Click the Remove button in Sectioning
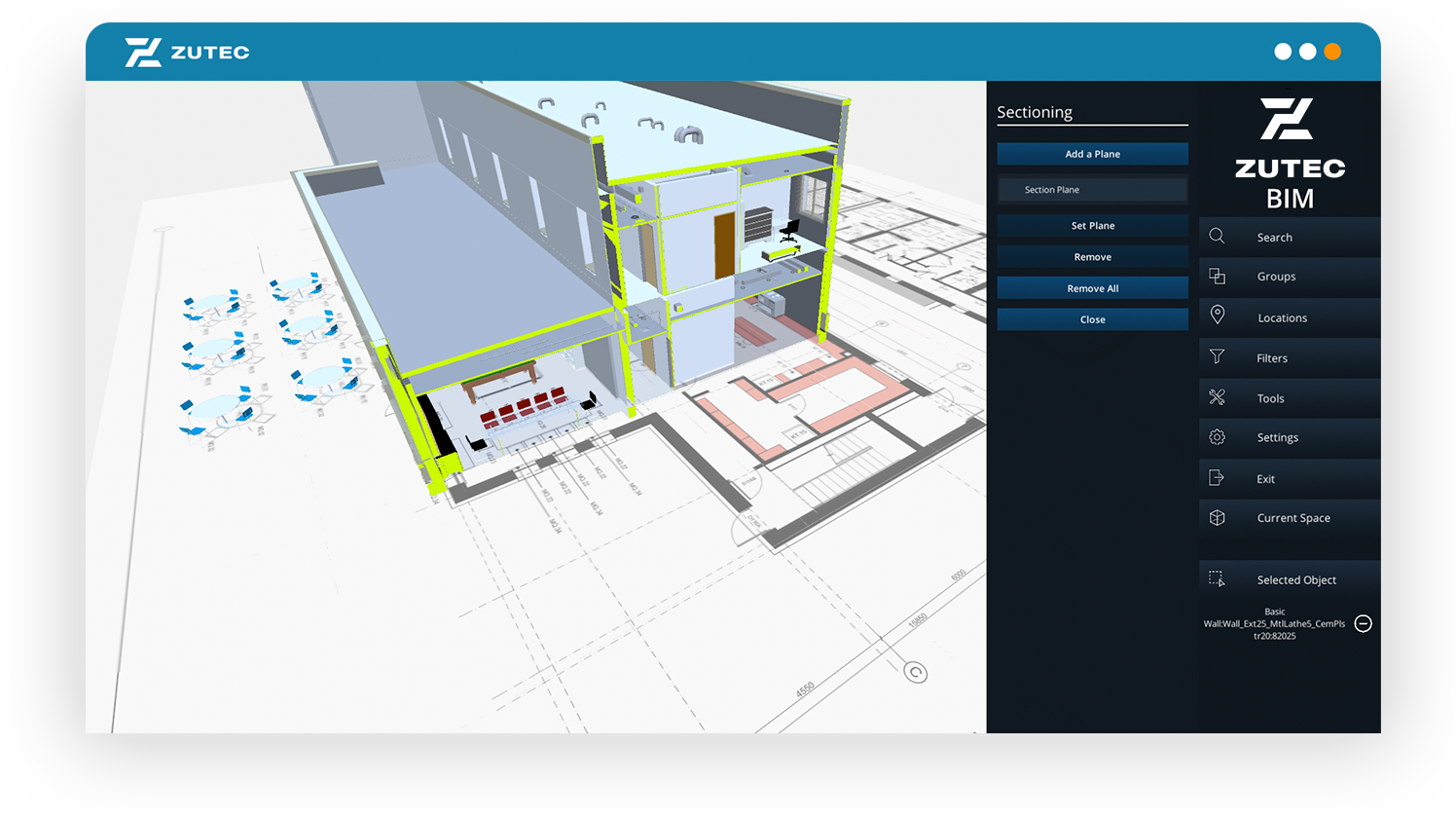The height and width of the screenshot is (819, 1456). coord(1092,257)
